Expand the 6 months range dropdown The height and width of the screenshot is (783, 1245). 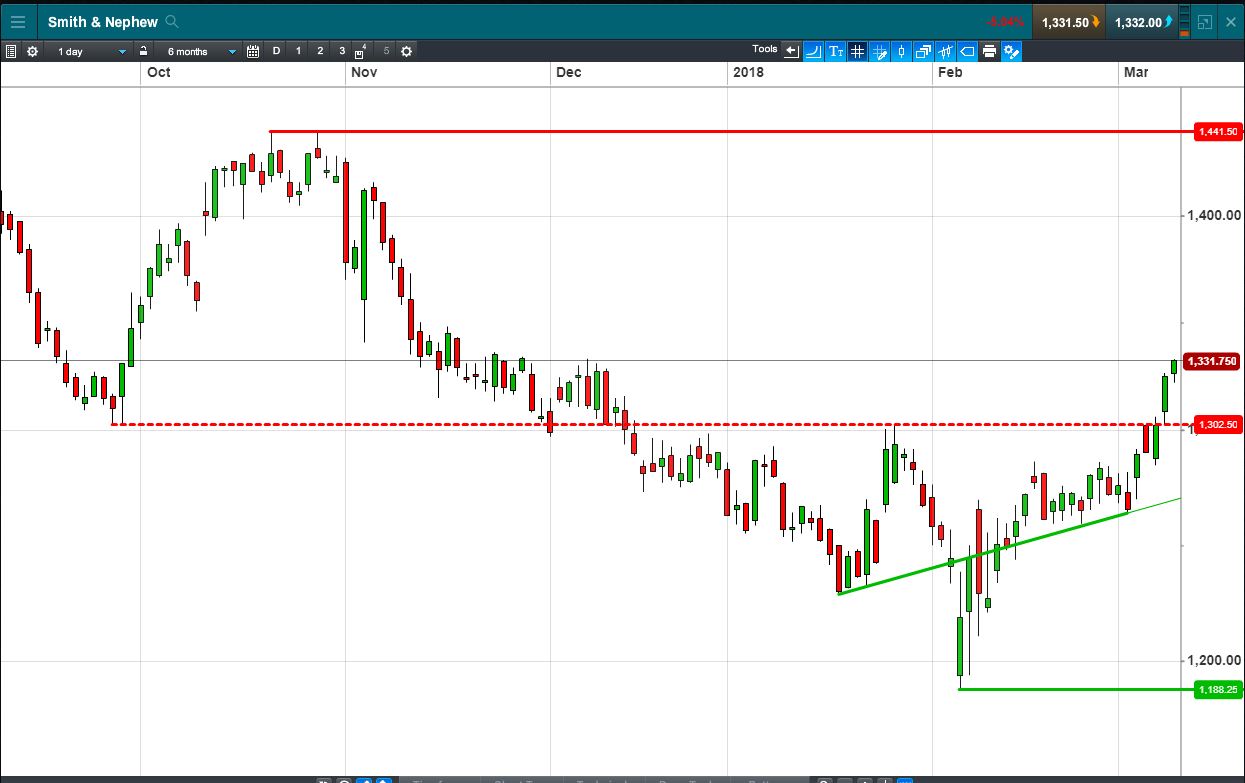(x=202, y=51)
